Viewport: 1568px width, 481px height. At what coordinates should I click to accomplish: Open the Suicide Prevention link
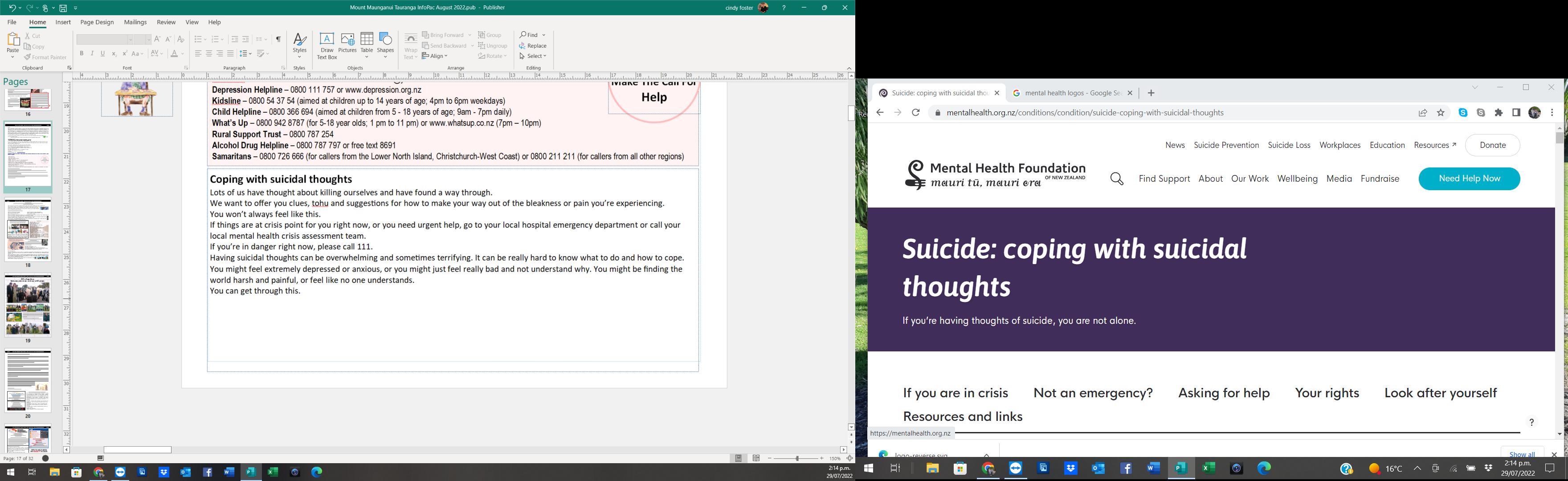(x=1226, y=146)
